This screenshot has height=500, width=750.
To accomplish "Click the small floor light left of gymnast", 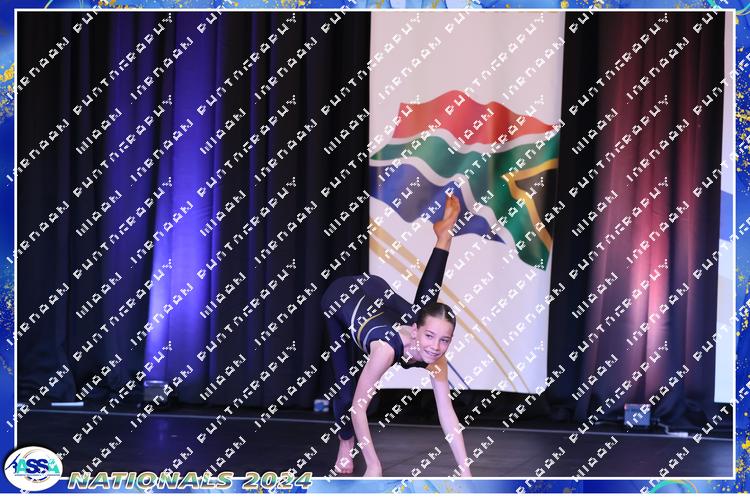I will coord(321,406).
